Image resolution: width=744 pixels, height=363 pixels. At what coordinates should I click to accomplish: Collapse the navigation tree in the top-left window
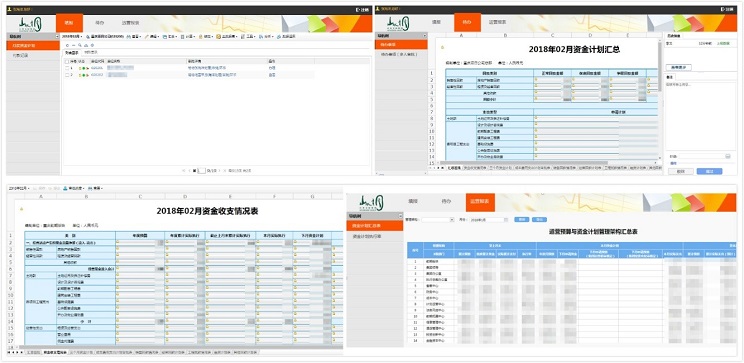click(57, 36)
